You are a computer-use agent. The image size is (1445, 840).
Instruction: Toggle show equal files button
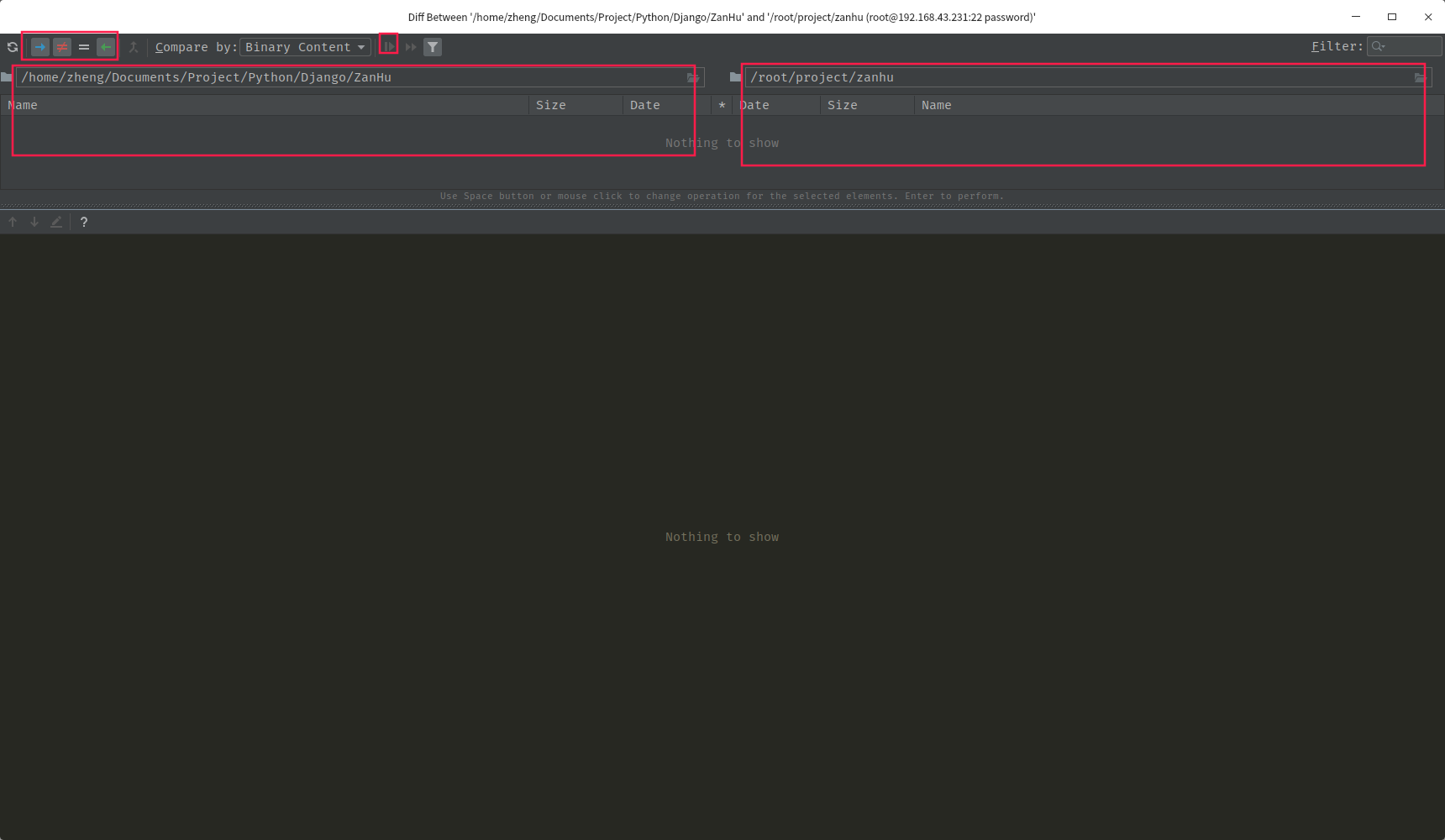tap(84, 47)
